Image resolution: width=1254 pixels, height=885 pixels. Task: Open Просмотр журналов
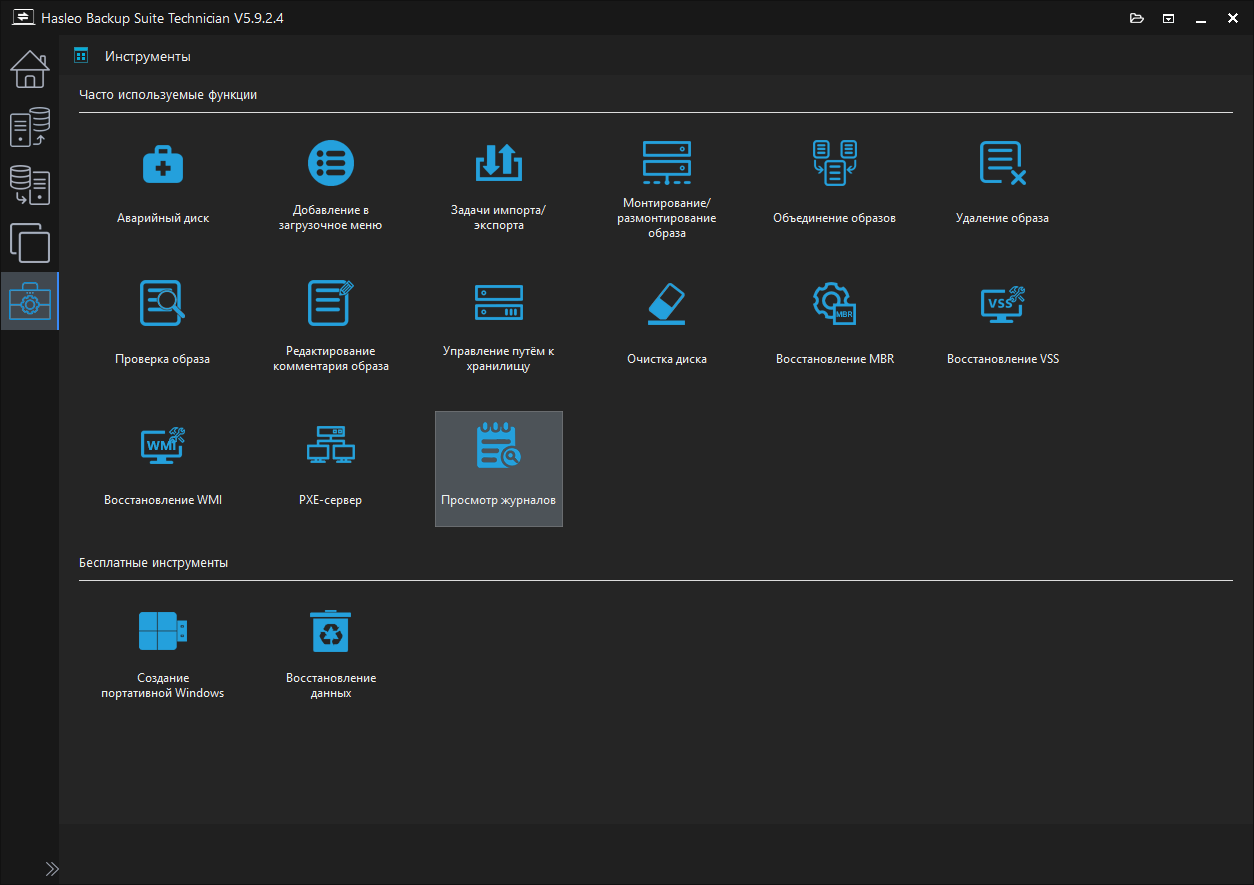pos(499,468)
